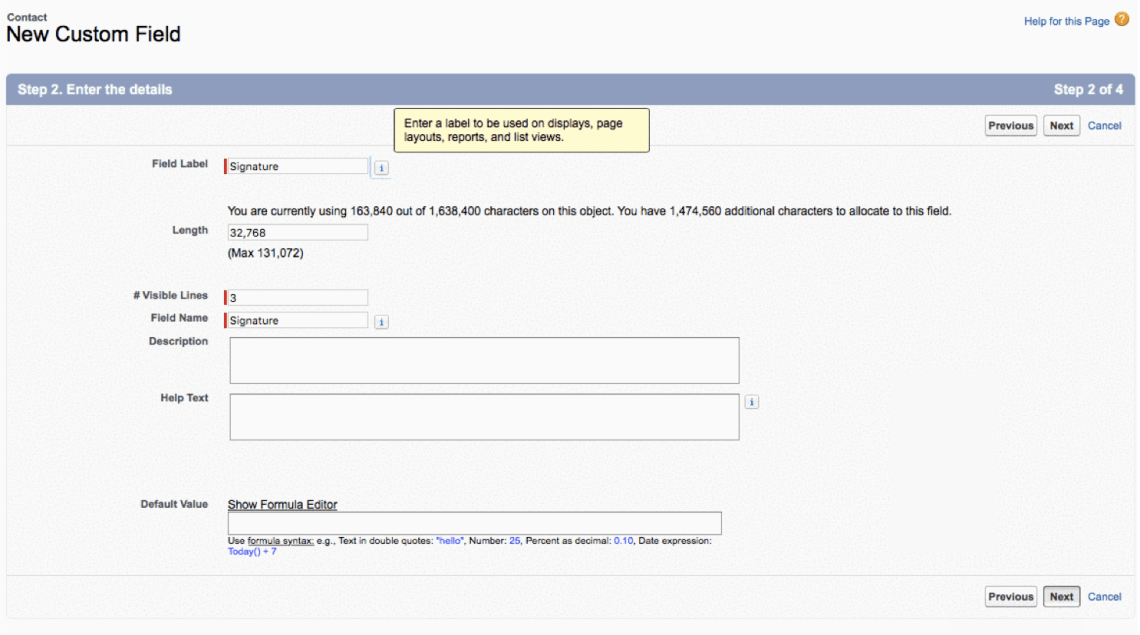Click the info icon beside Field Label

(x=381, y=168)
